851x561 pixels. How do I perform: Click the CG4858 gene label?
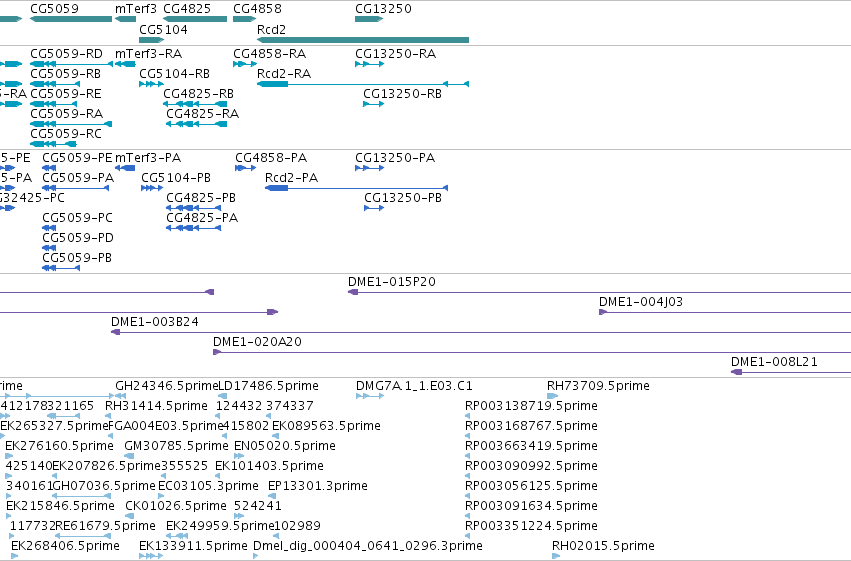point(257,9)
